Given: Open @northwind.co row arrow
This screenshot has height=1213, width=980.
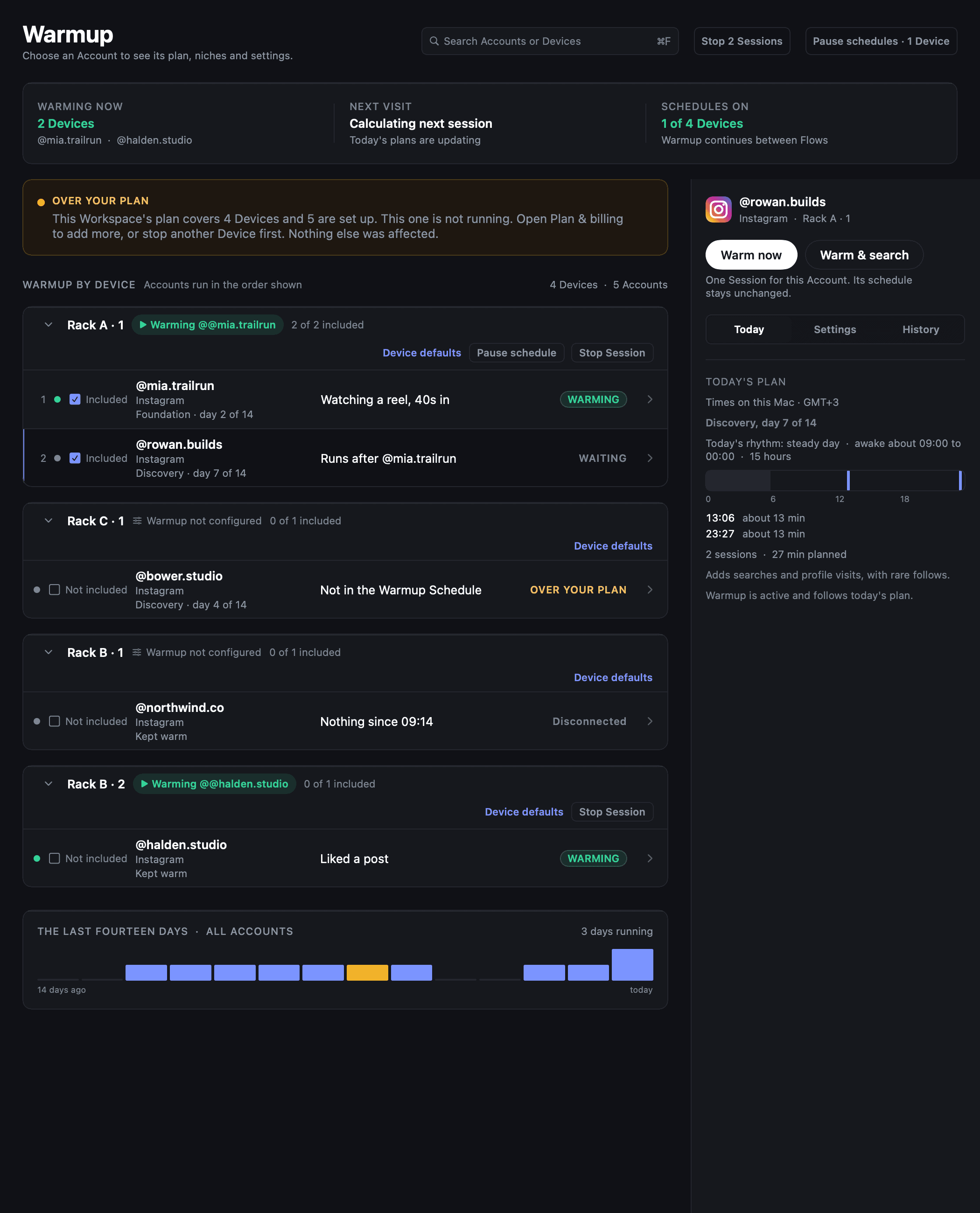Looking at the screenshot, I should click(650, 721).
